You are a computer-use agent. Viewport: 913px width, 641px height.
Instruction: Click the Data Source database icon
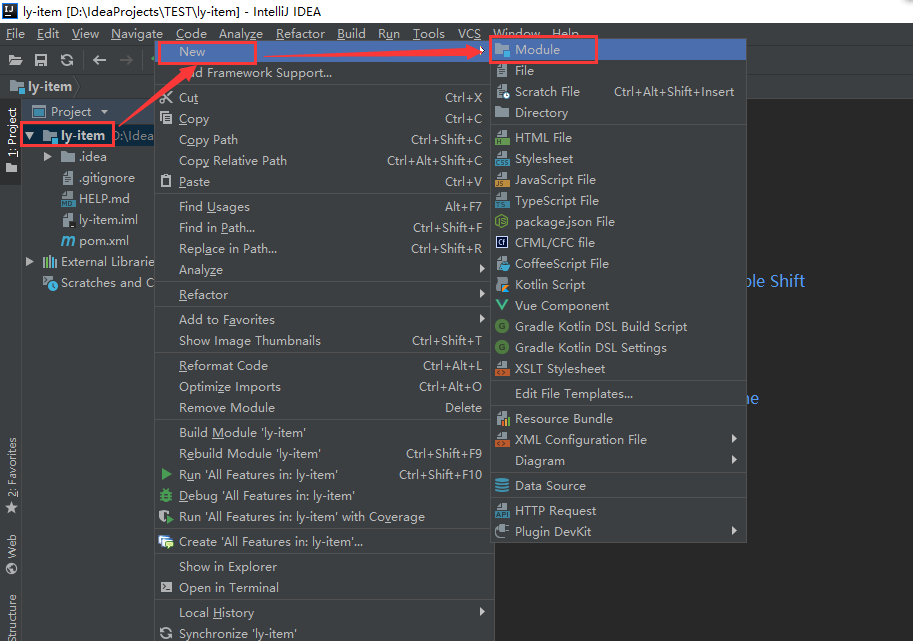(502, 486)
